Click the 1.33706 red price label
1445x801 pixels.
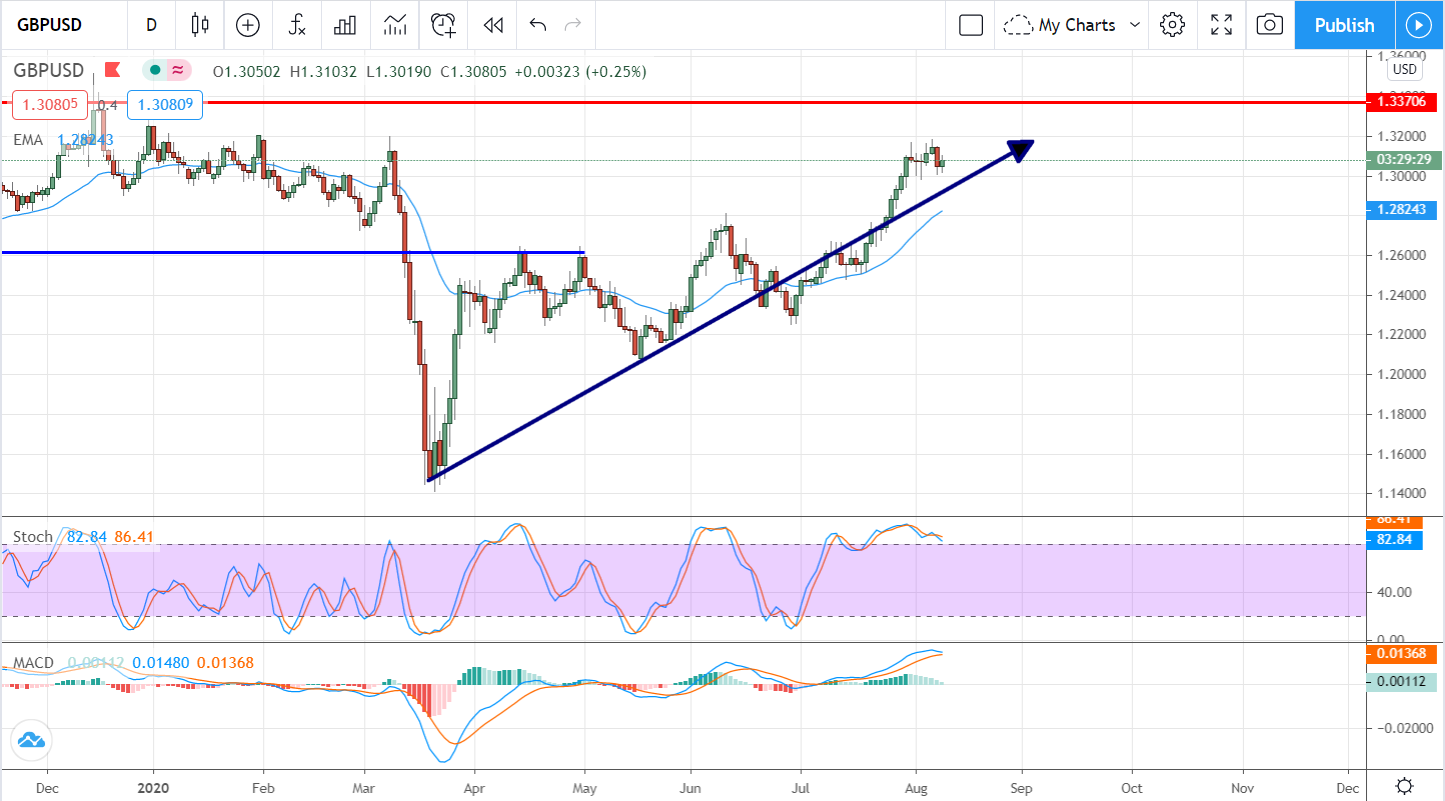pyautogui.click(x=1401, y=101)
